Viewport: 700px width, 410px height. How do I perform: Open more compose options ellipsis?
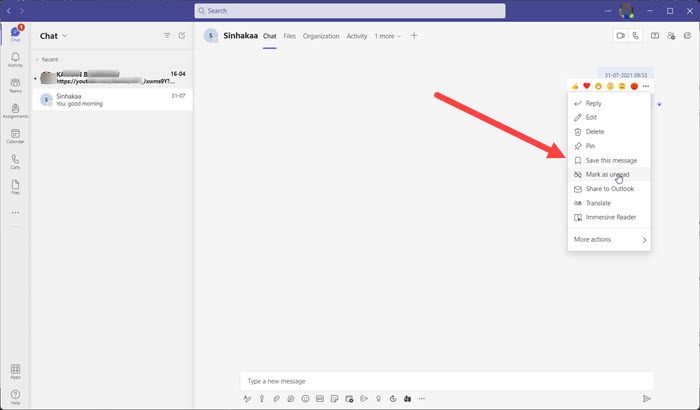pos(422,399)
